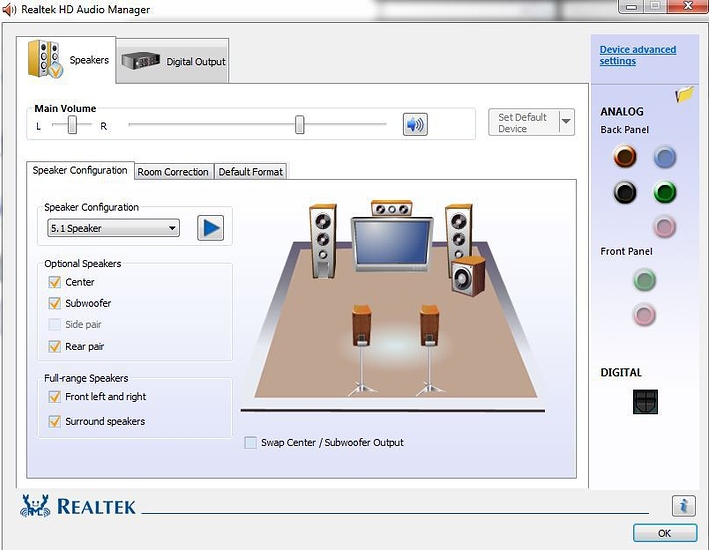Select the black back panel audio jack
The height and width of the screenshot is (550, 709).
point(625,192)
